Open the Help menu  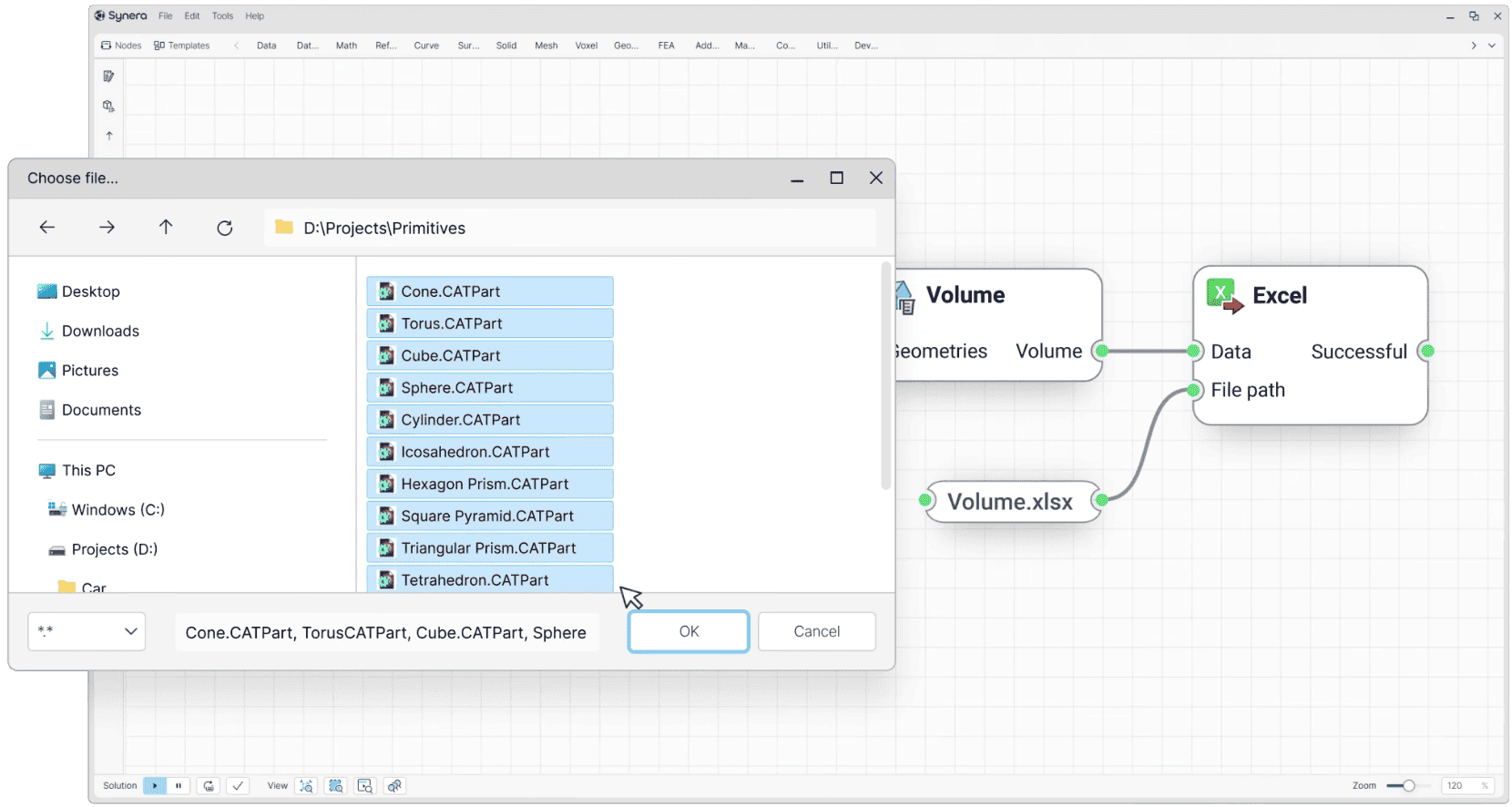(x=254, y=15)
